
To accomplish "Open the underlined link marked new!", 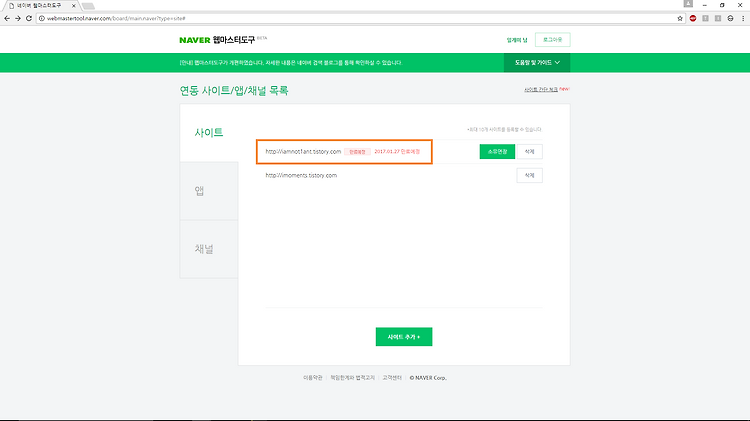I will [x=541, y=89].
